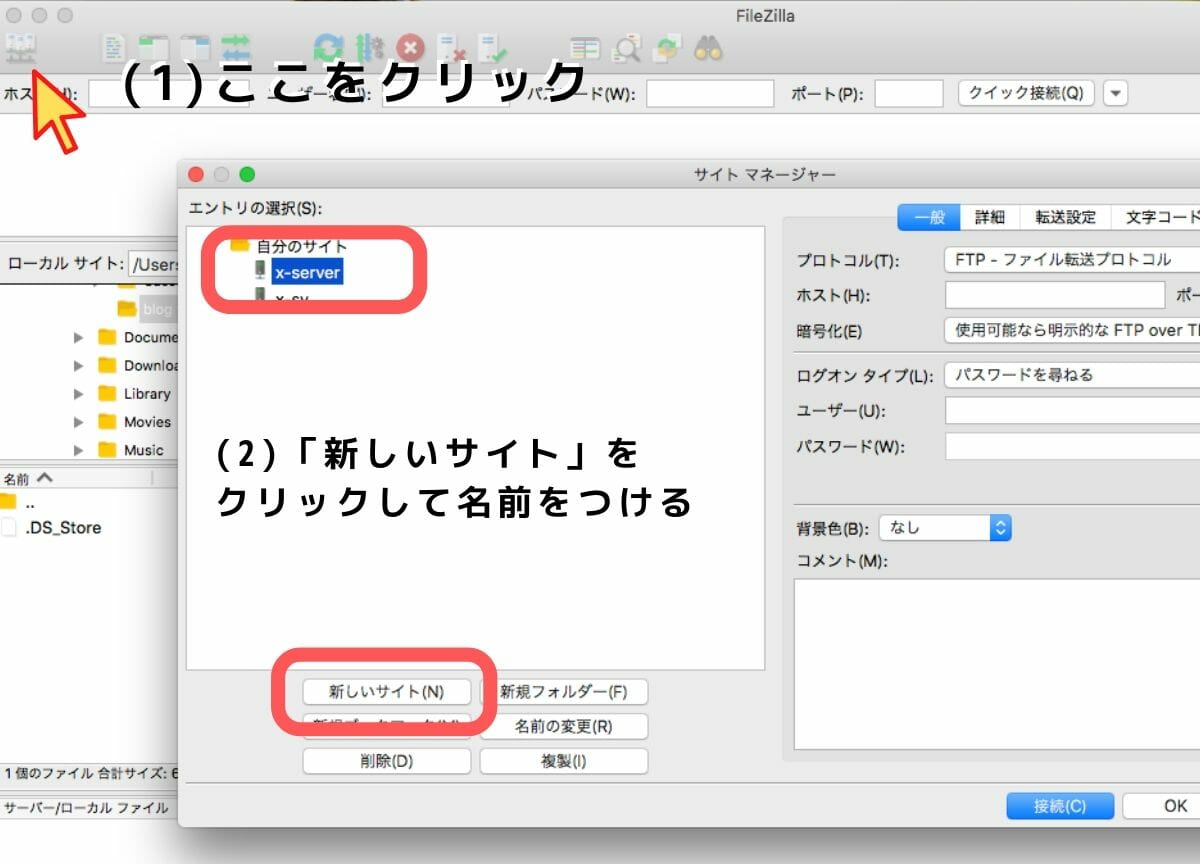Focus the ホスト(H) field in Site Manager
Image resolution: width=1200 pixels, height=864 pixels.
1055,295
